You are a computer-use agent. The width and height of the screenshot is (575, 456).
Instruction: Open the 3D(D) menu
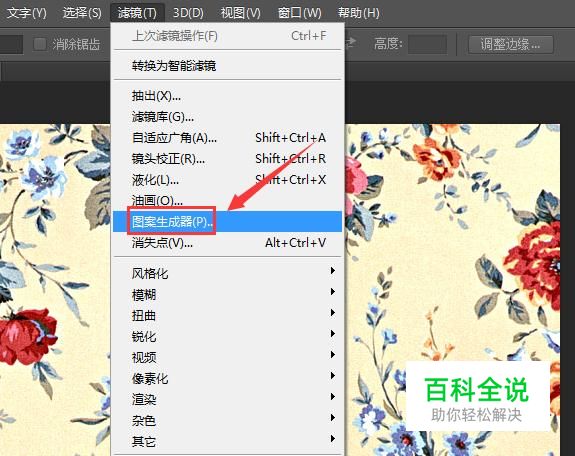click(x=188, y=13)
